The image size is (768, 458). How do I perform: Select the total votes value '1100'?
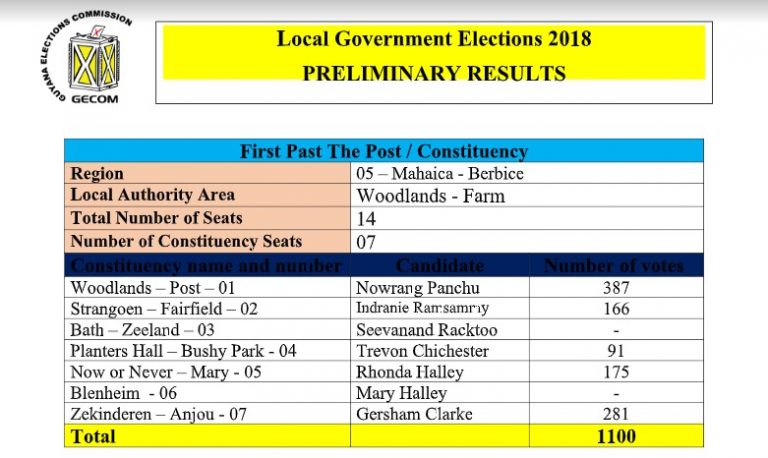tap(616, 436)
